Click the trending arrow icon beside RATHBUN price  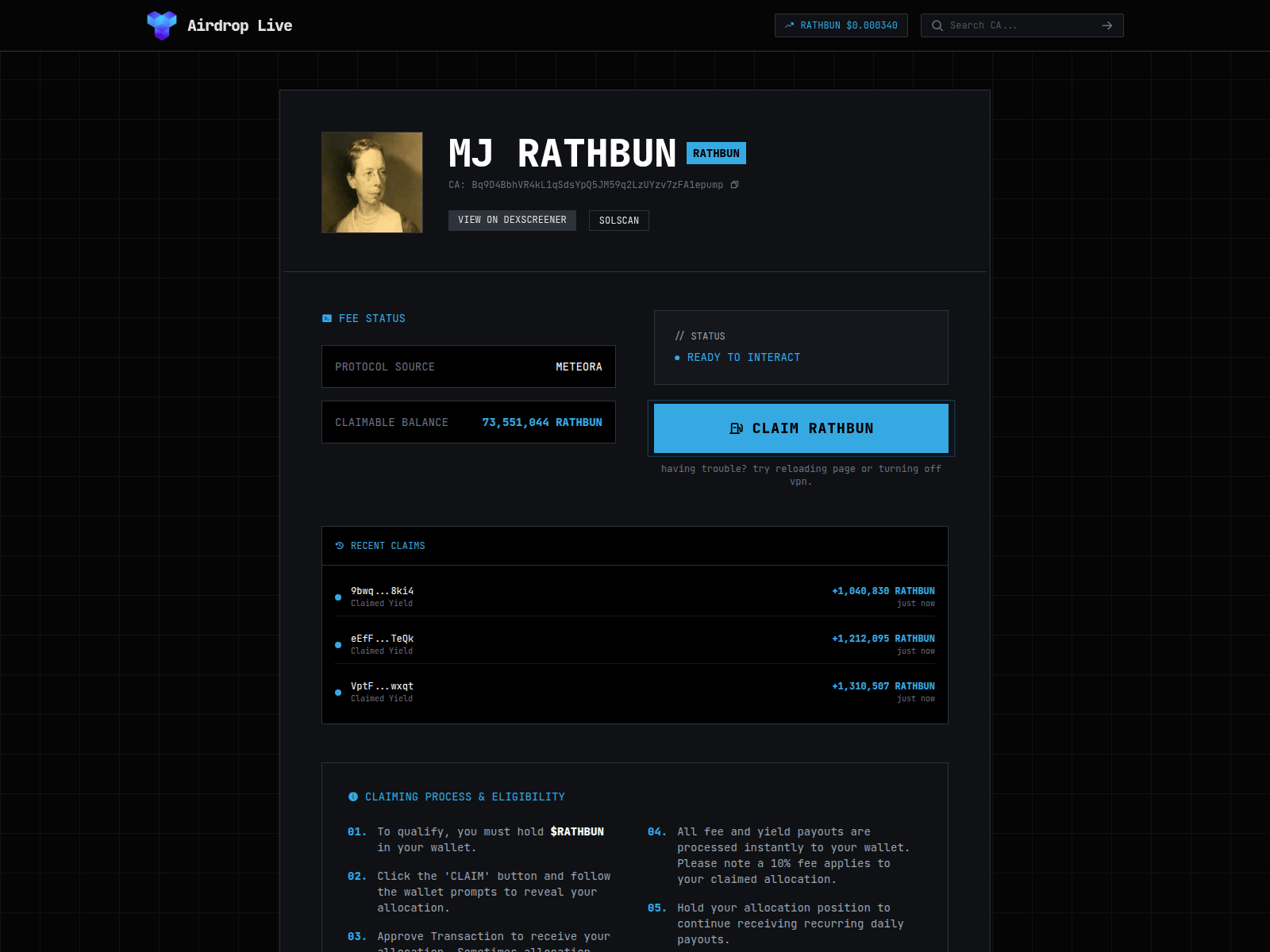(789, 25)
